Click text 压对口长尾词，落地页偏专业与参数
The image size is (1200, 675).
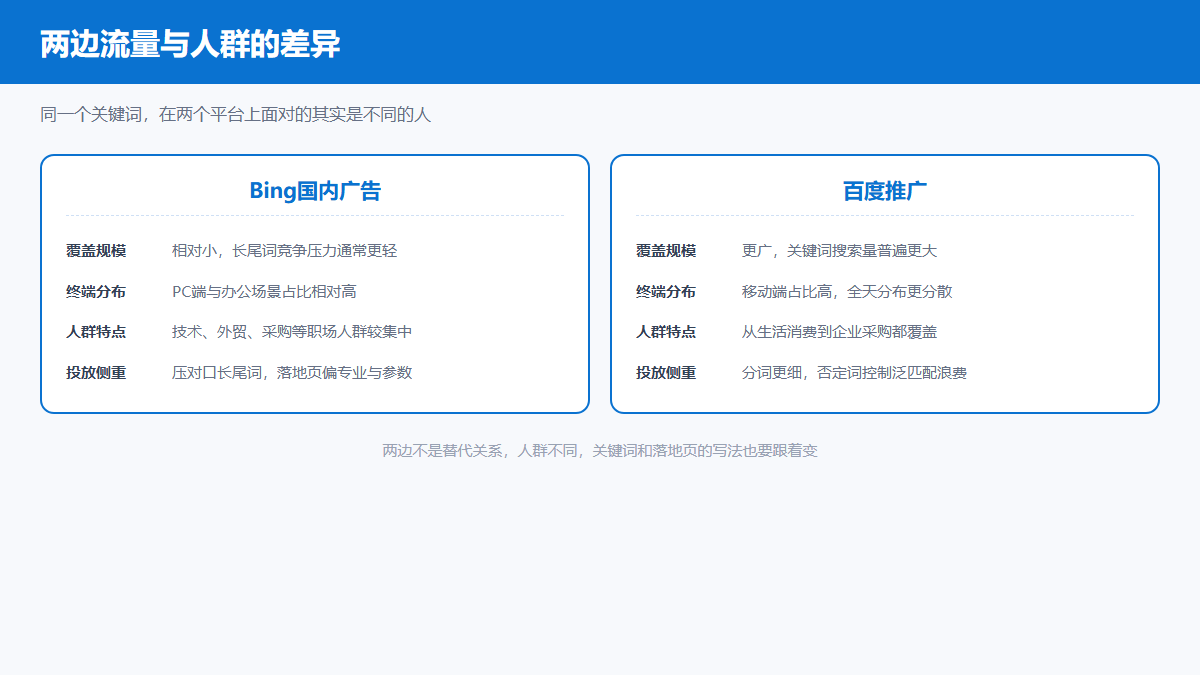tap(292, 373)
